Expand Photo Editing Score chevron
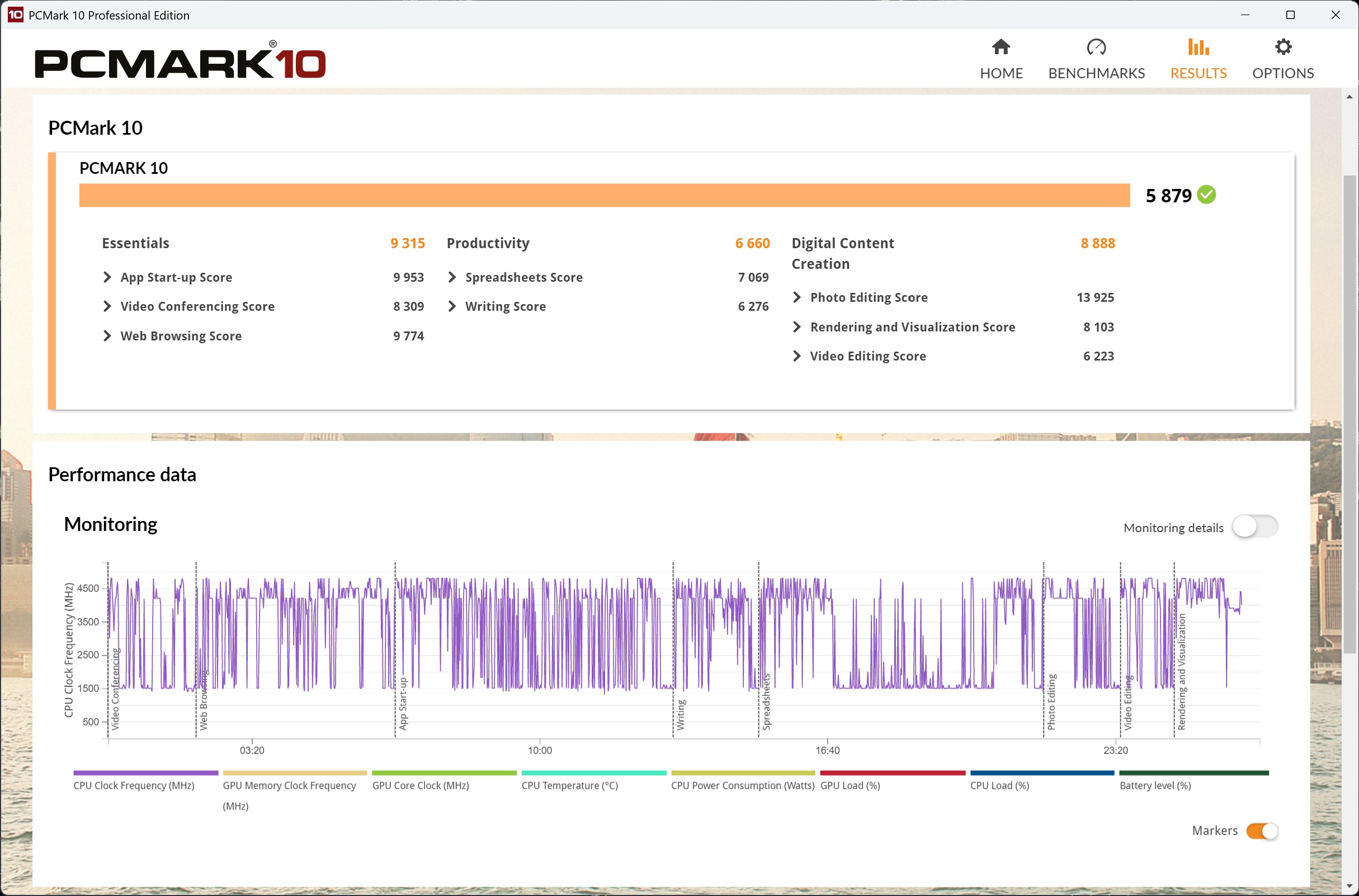The height and width of the screenshot is (896, 1359). point(796,297)
